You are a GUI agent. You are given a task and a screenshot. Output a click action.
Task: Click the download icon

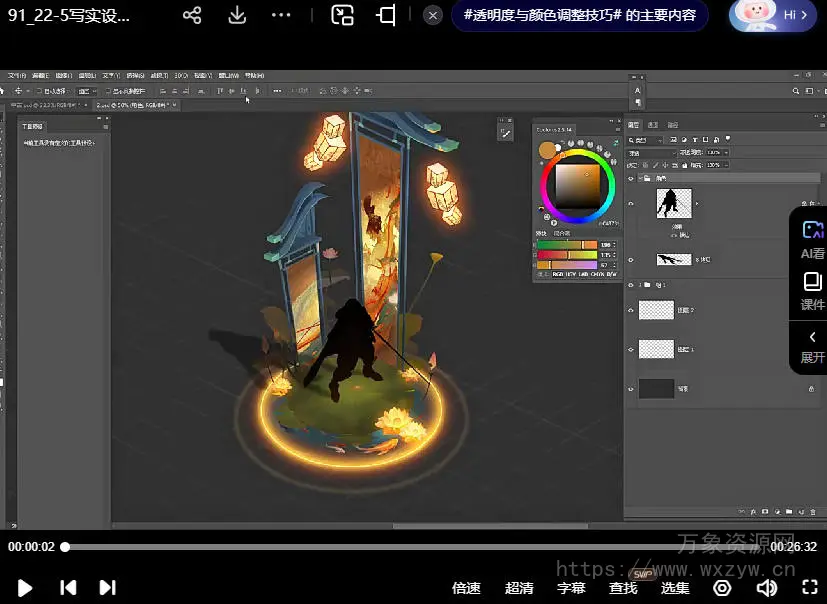coord(237,16)
